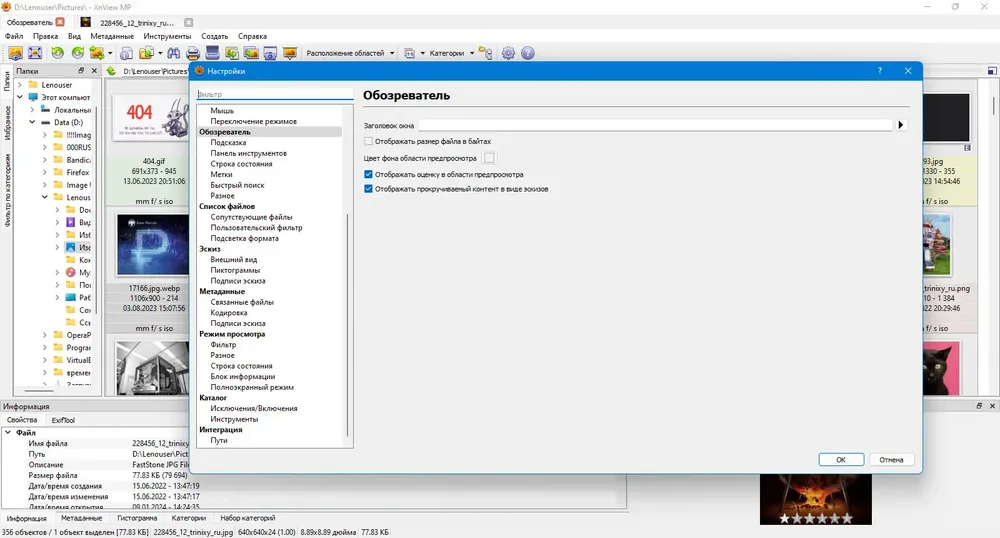Screen dimensions: 1000x538
Task: Click the Заголовок окна text field
Action: point(655,126)
